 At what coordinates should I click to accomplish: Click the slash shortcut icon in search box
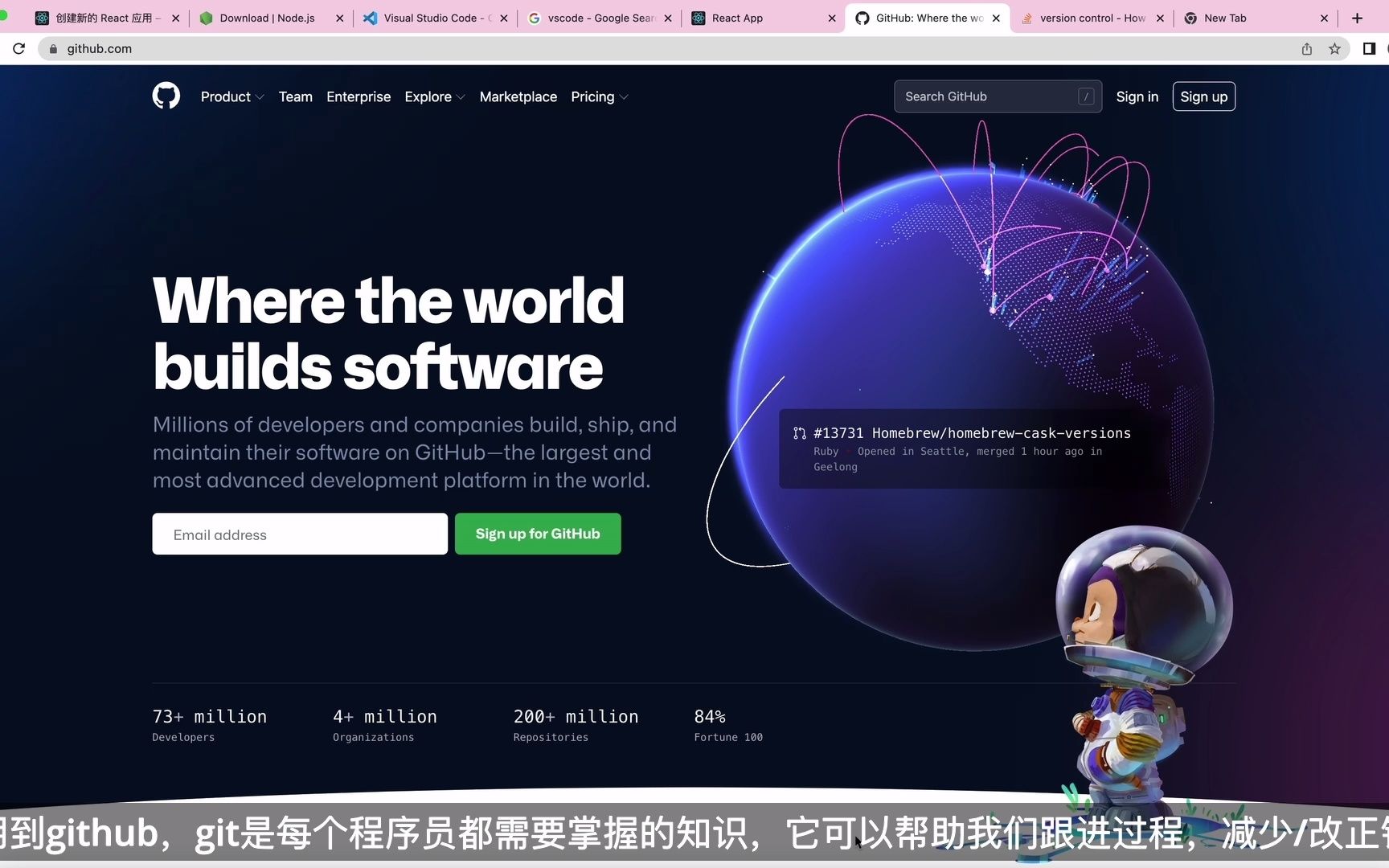point(1086,96)
